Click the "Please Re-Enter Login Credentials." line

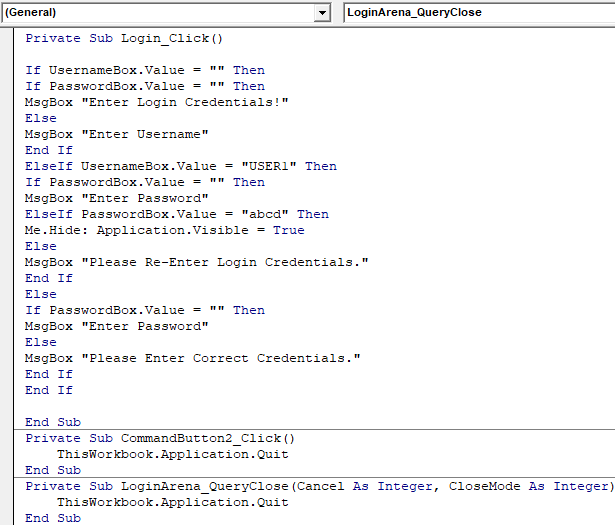click(197, 262)
